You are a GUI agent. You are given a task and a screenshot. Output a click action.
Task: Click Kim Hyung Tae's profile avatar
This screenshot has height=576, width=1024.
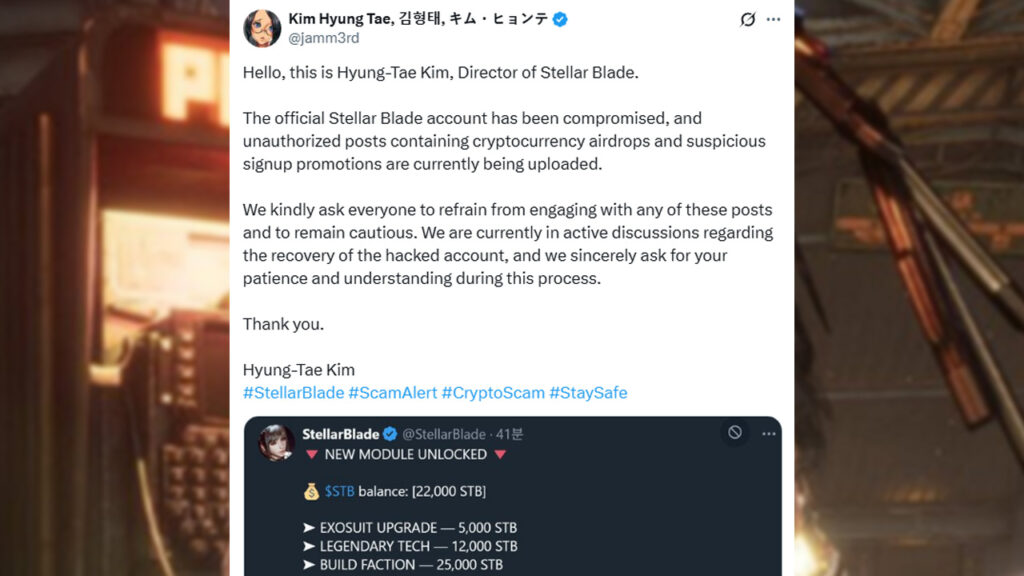click(x=262, y=28)
